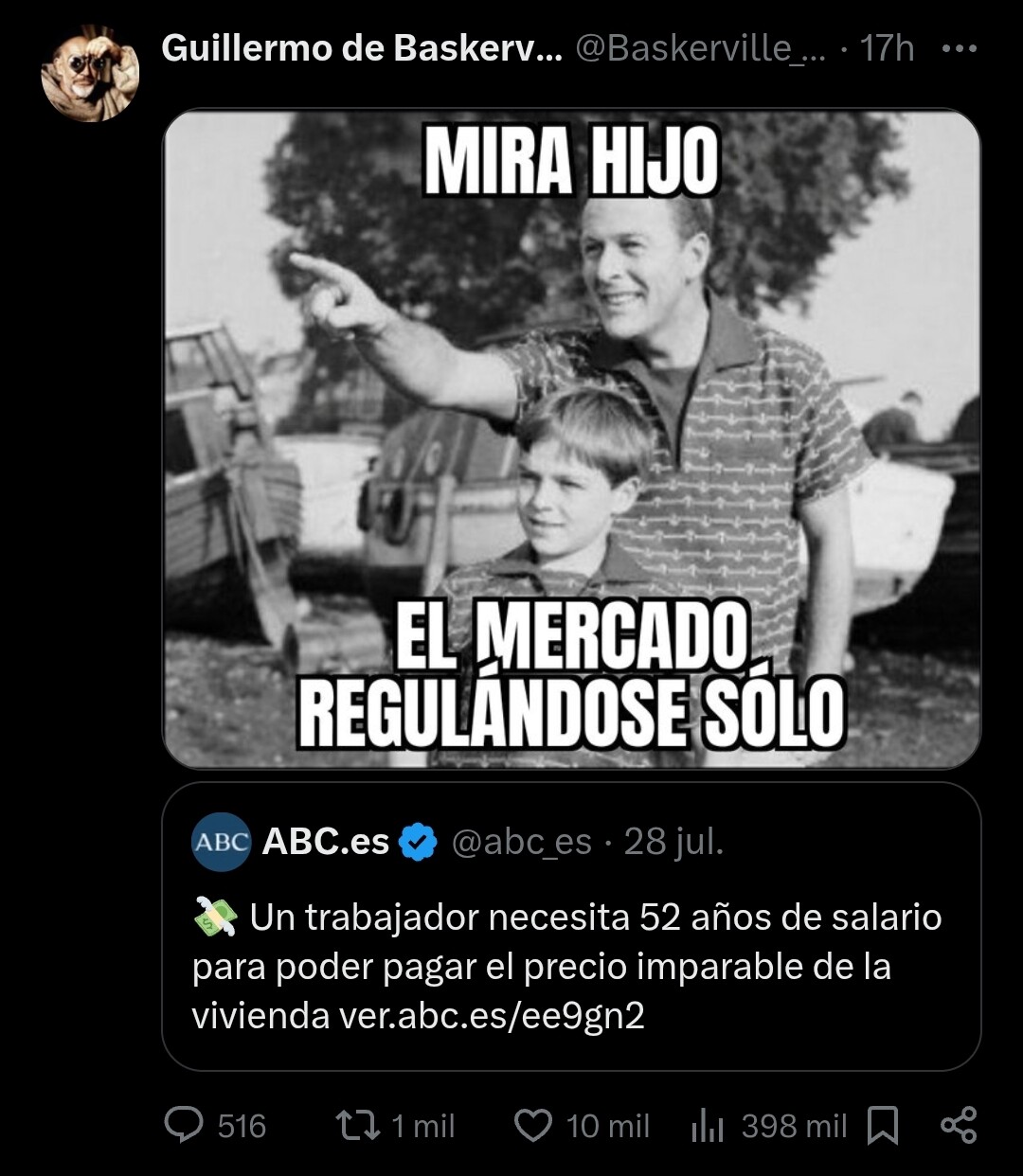Like the tweet with the heart icon

tap(533, 1126)
